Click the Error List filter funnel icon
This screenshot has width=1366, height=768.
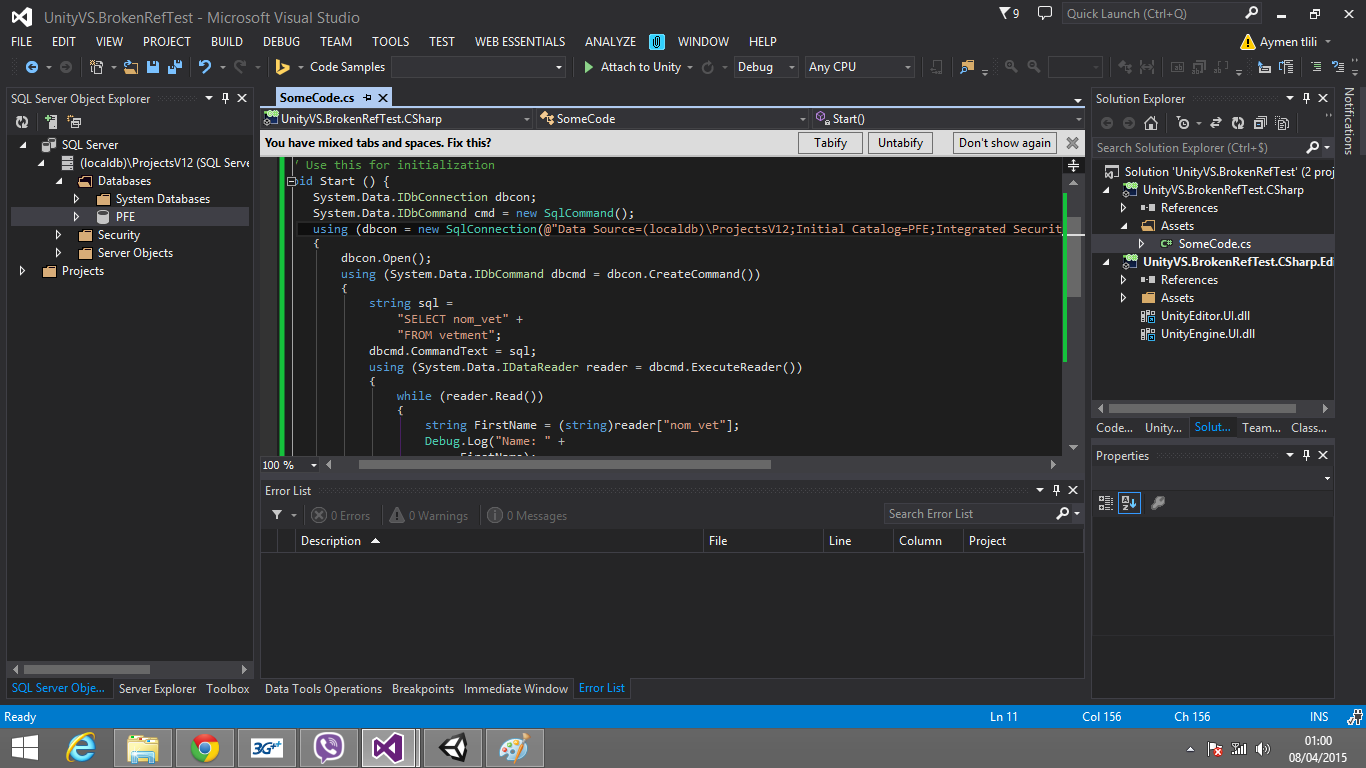[277, 515]
